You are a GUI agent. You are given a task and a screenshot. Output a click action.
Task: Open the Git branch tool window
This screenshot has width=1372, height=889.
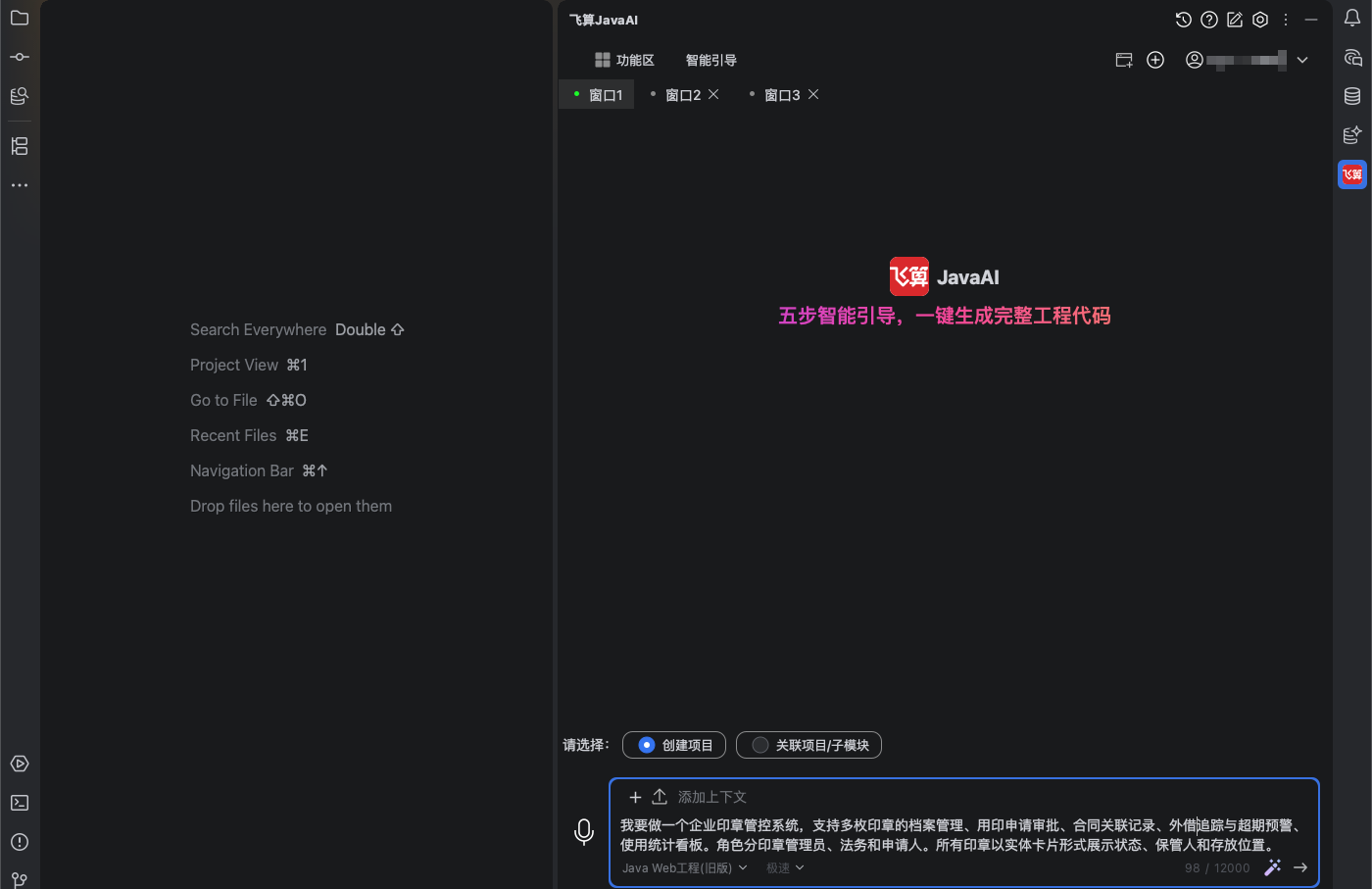pos(20,880)
